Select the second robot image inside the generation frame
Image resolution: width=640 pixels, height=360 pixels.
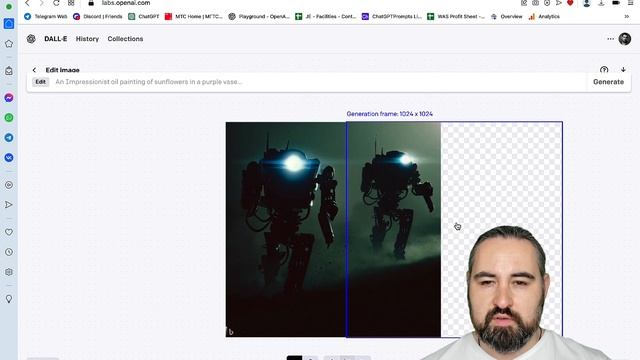[394, 229]
